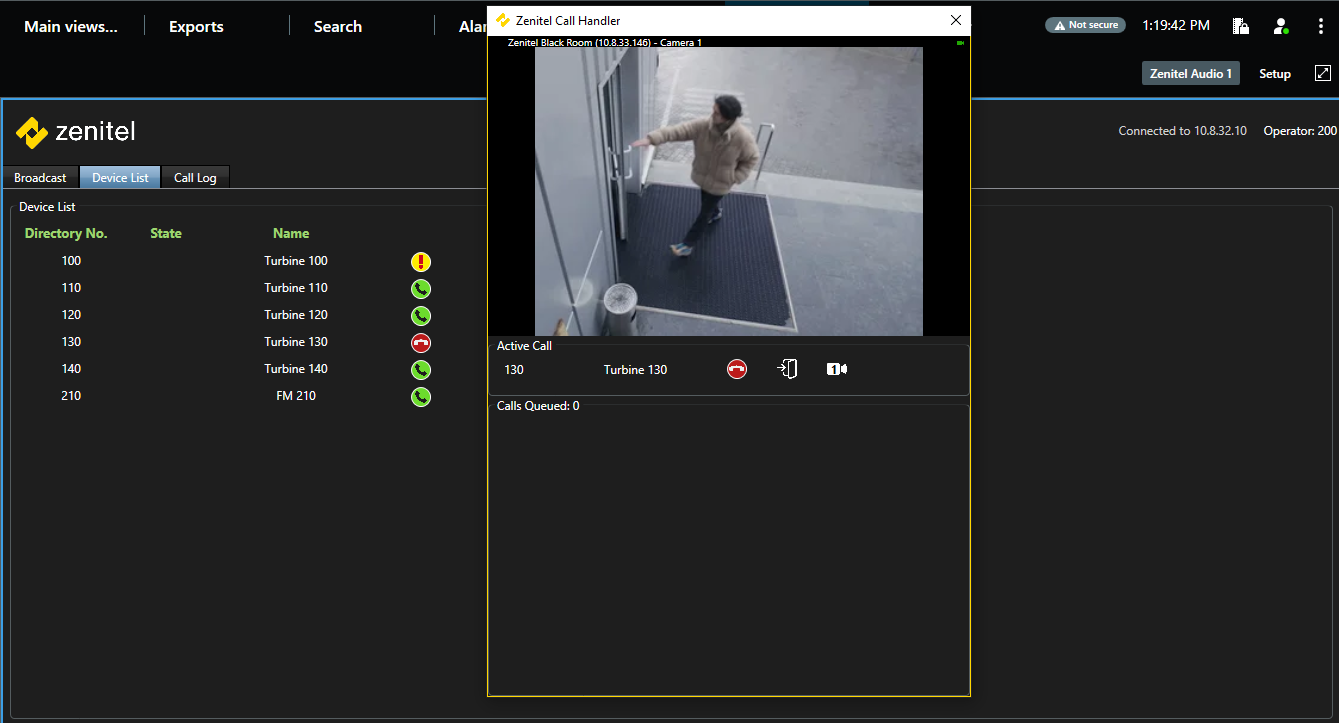Click the warning icon for Turbine 100
Viewport: 1339px width, 723px height.
421,262
